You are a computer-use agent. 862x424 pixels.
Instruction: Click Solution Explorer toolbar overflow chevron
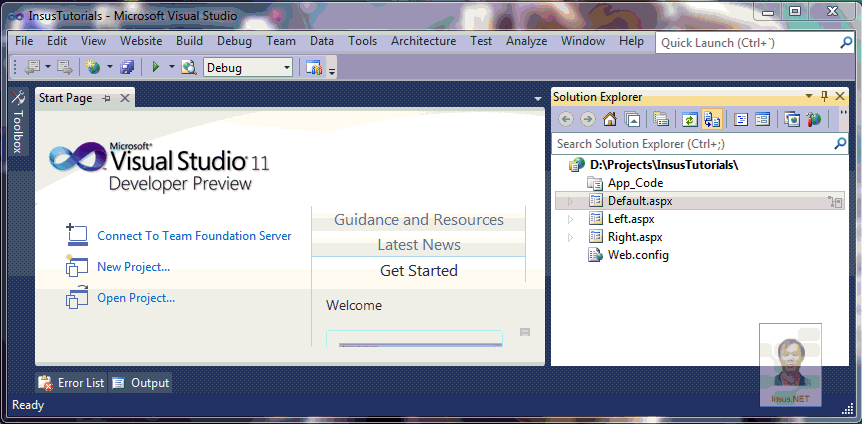pyautogui.click(x=843, y=113)
